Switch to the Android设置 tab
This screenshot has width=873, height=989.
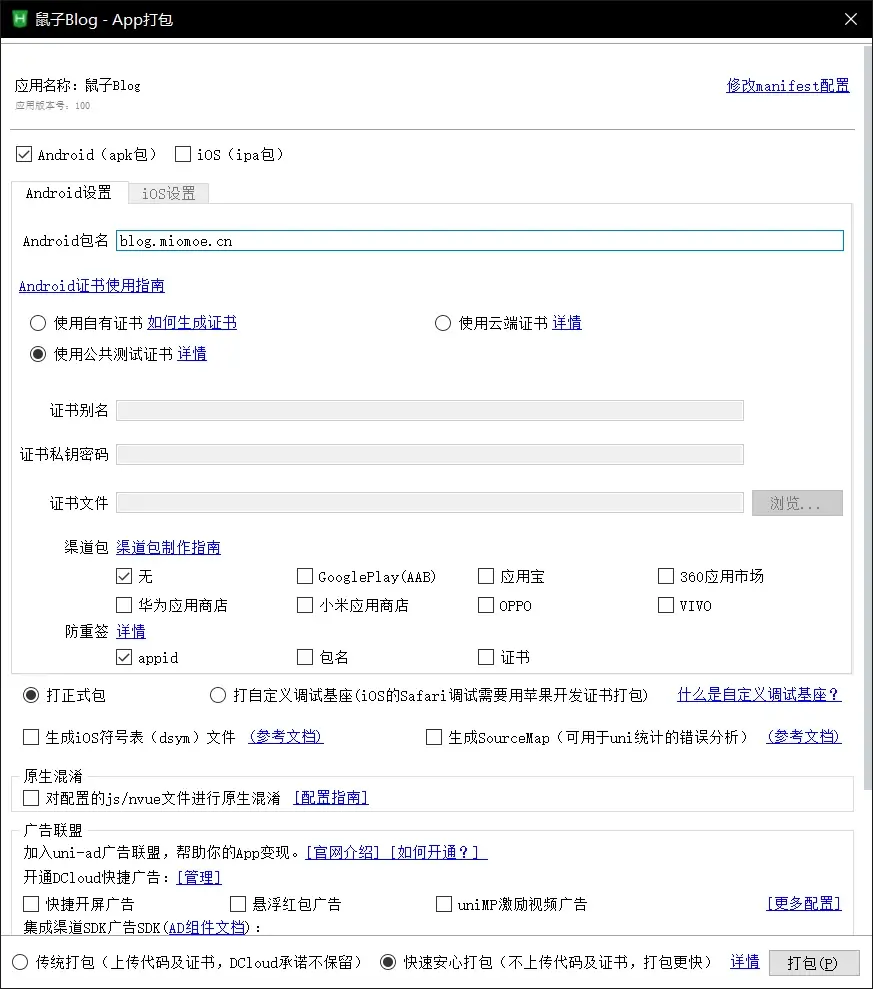pyautogui.click(x=68, y=193)
